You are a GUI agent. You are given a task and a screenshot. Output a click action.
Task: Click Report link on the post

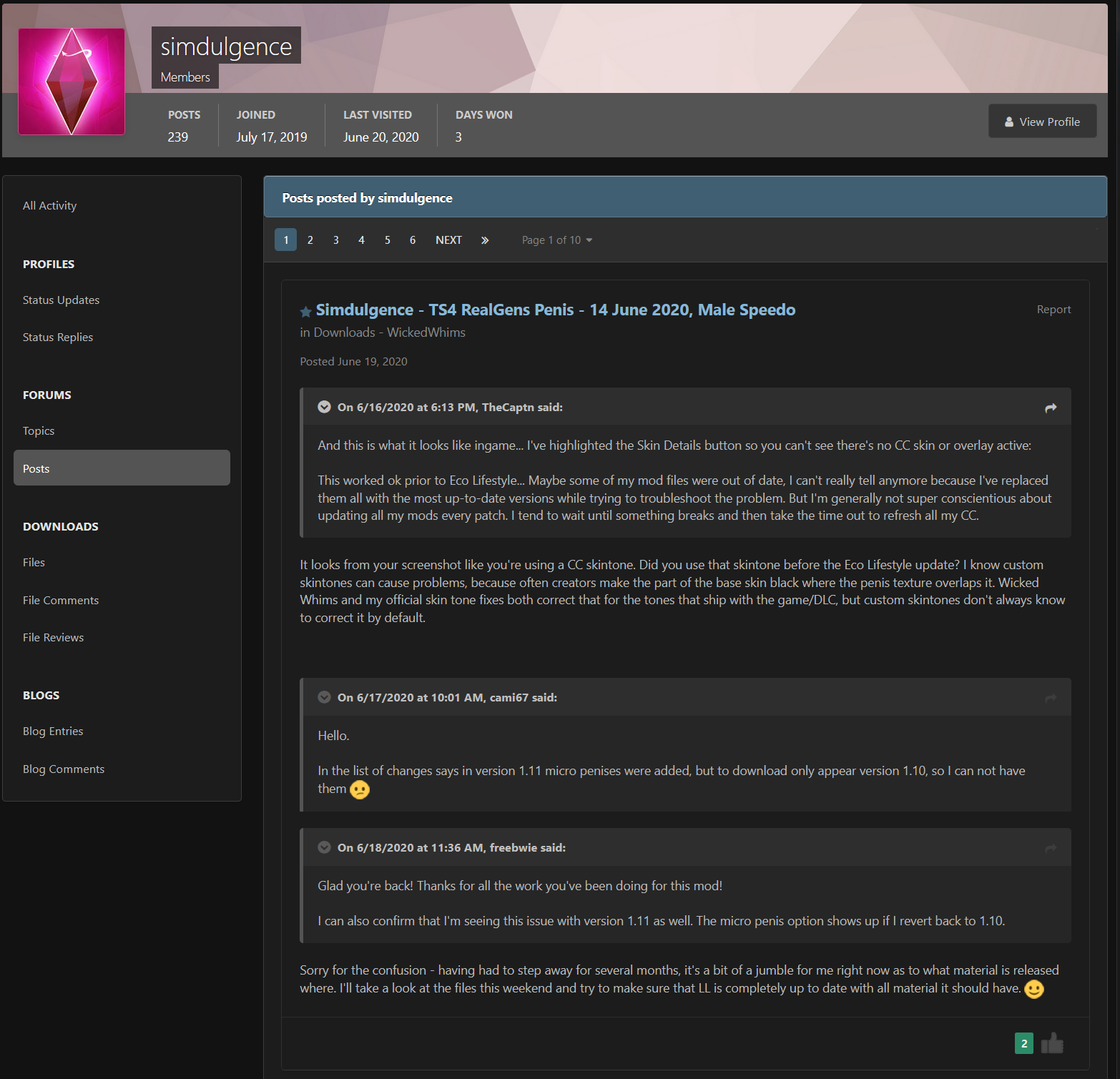point(1053,310)
